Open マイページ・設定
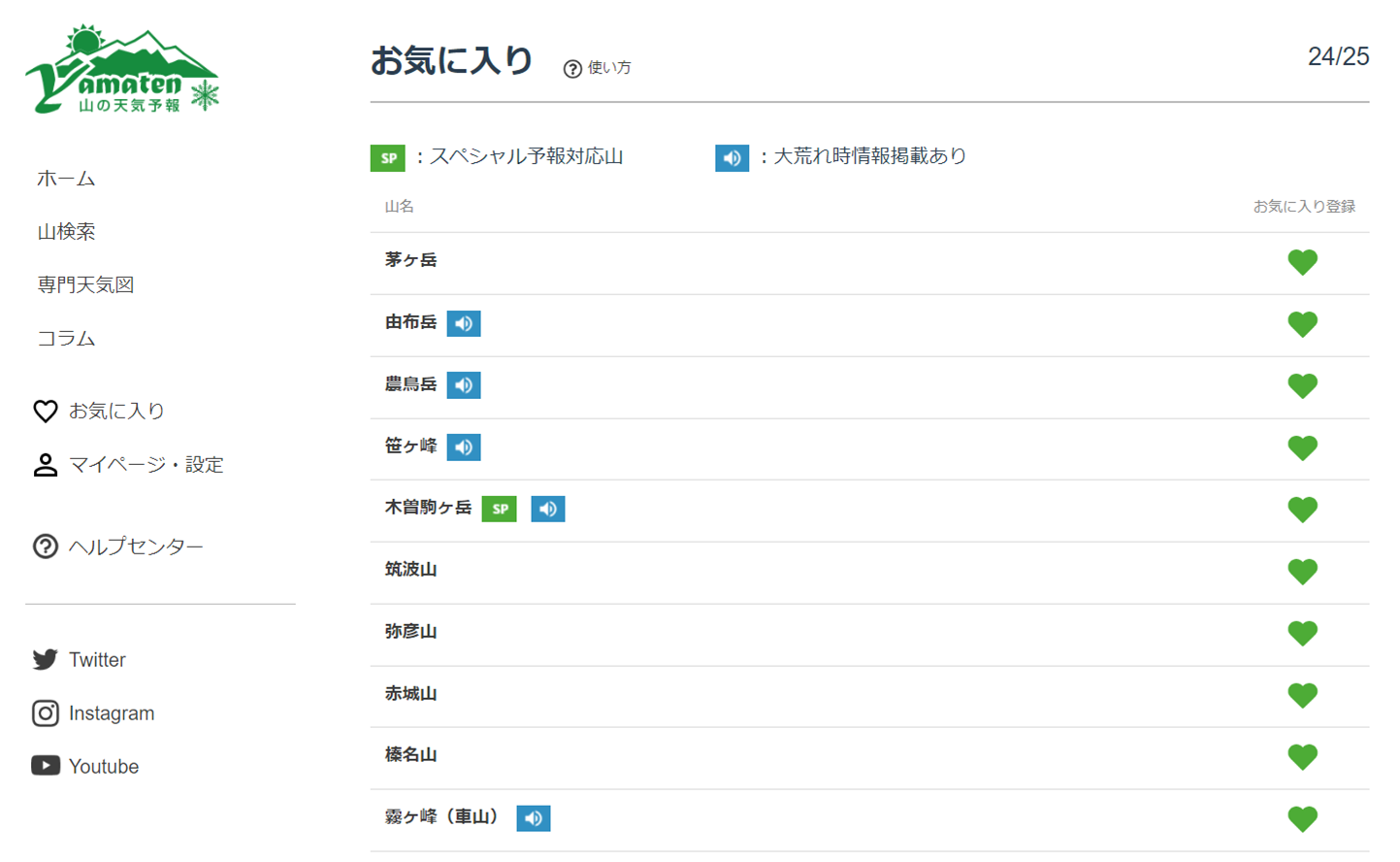Image resolution: width=1400 pixels, height=862 pixels. (x=146, y=465)
